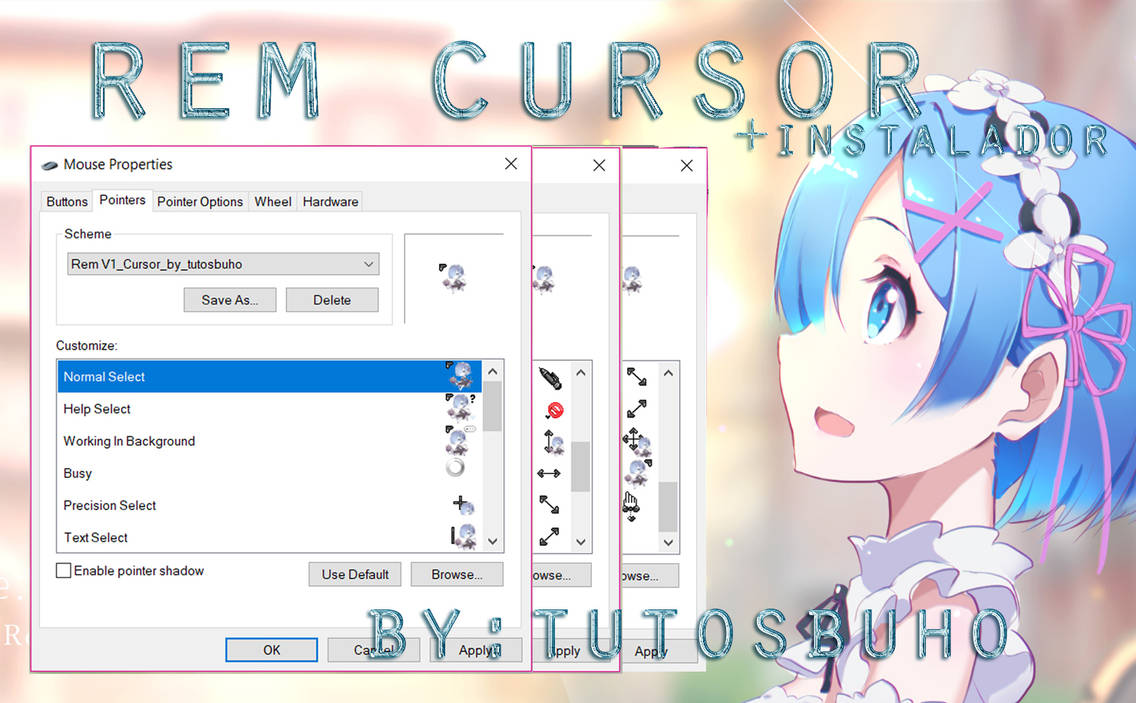Viewport: 1136px width, 703px height.
Task: Open the Hardware tab
Action: [x=330, y=201]
